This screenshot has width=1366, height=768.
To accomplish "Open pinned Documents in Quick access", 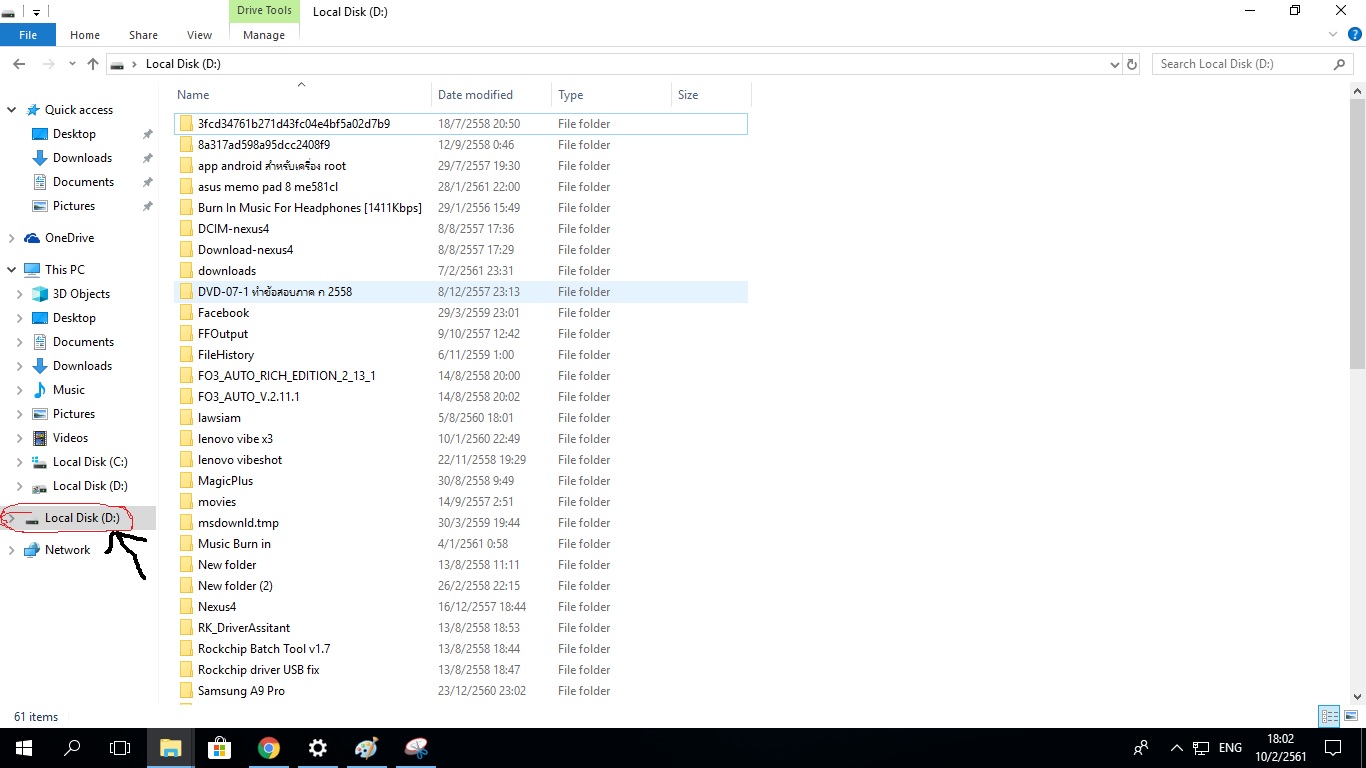I will coord(83,182).
